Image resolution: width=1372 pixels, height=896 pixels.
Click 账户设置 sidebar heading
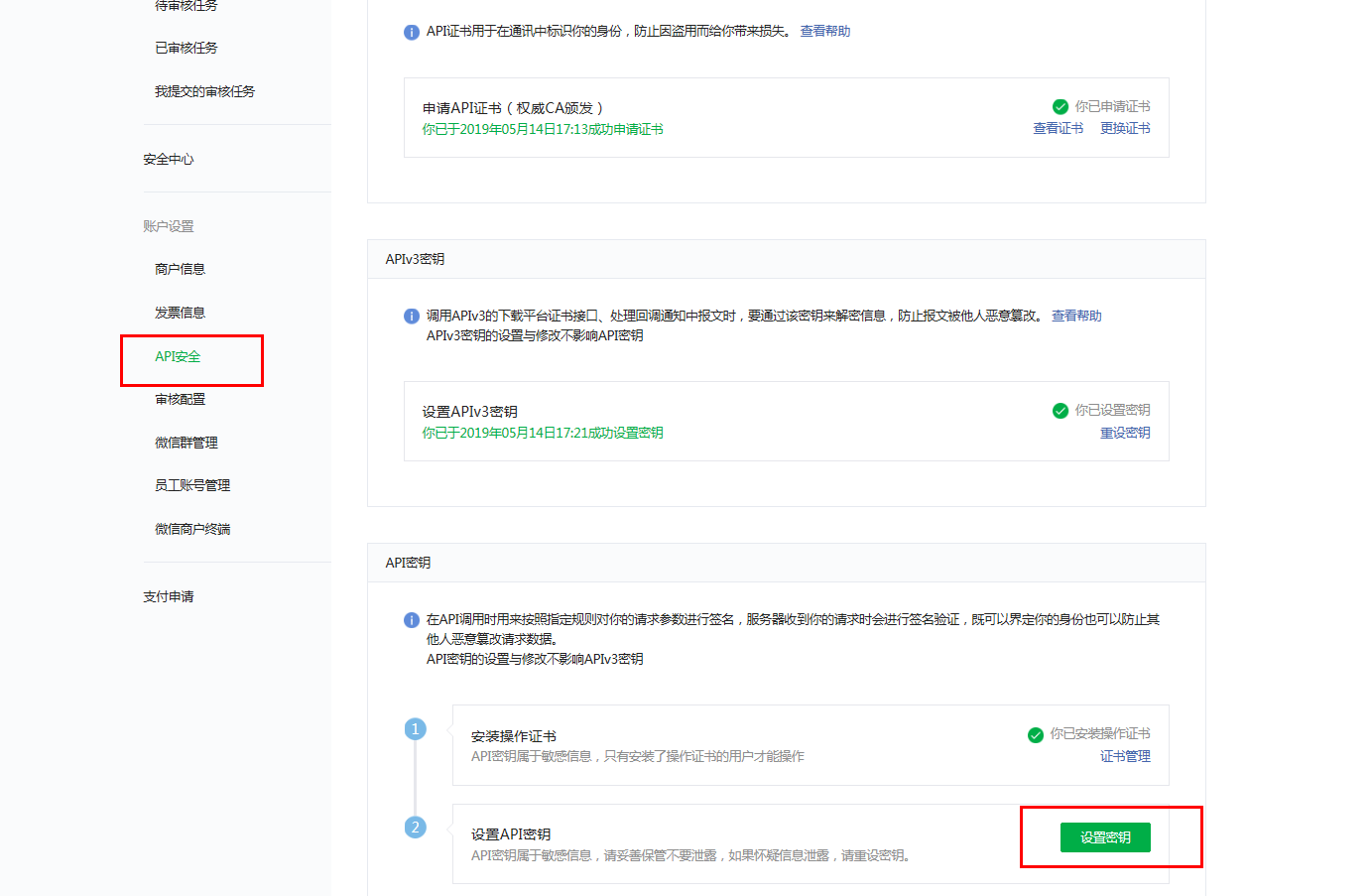click(x=168, y=226)
